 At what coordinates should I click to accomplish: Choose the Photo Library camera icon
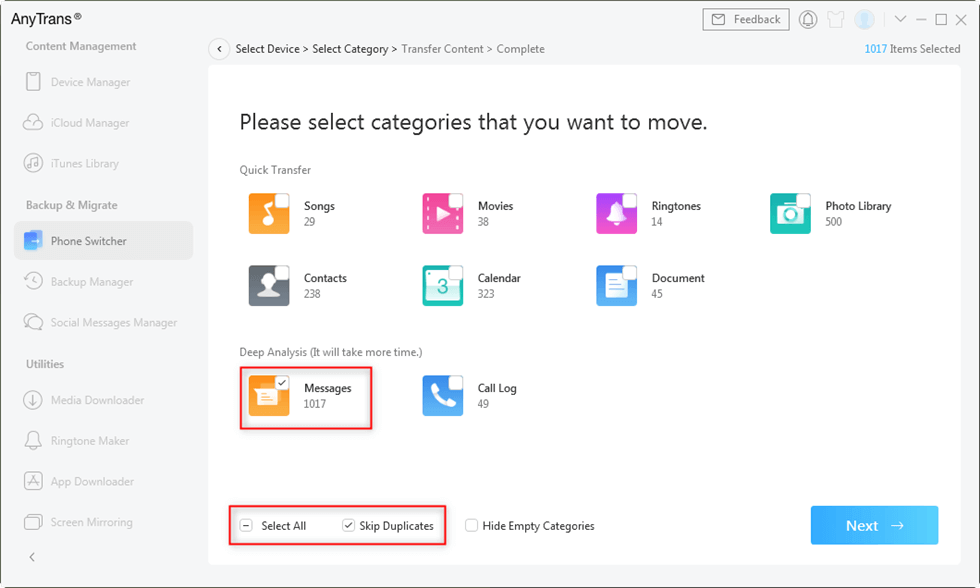(790, 214)
